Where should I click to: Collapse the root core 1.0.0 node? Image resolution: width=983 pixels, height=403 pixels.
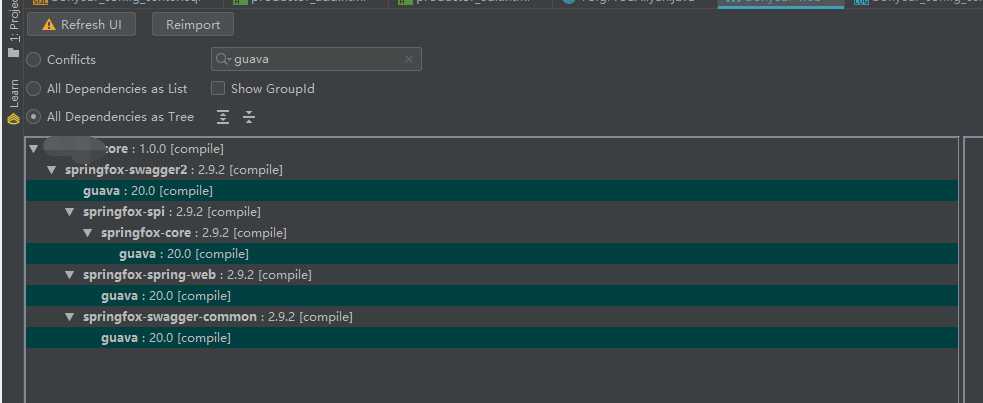[x=33, y=149]
